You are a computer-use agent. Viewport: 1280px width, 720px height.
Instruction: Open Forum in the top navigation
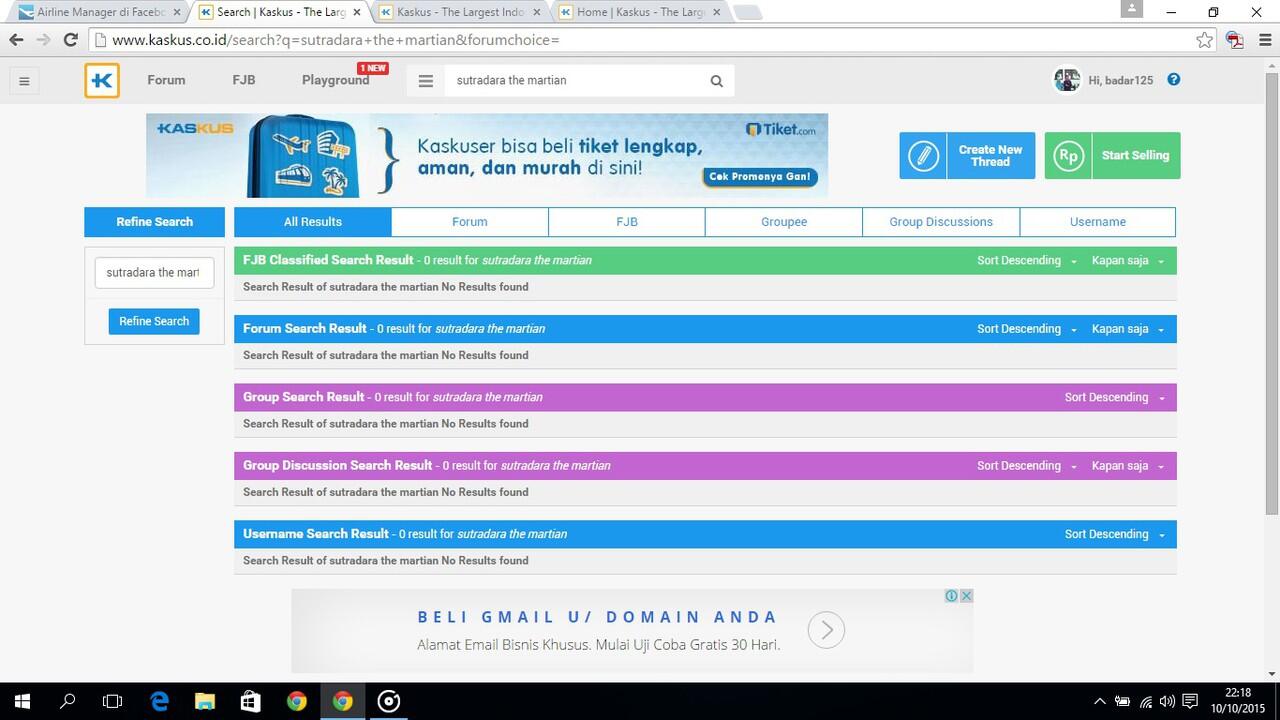coord(166,80)
